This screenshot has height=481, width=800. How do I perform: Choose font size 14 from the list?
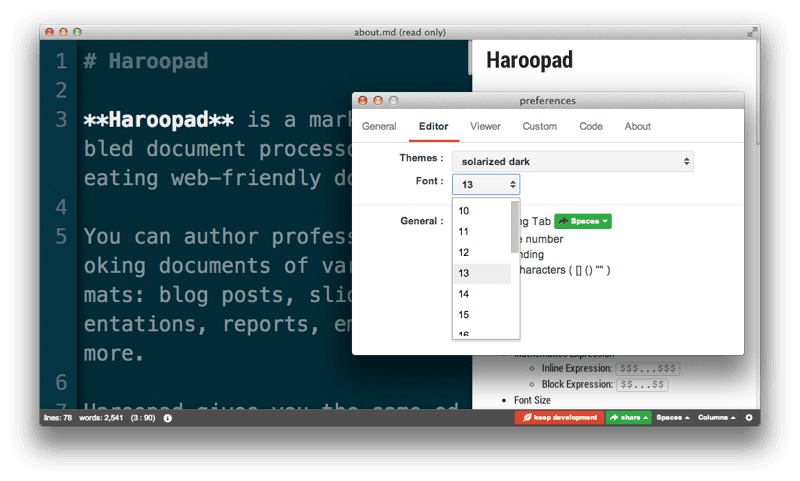pos(464,294)
